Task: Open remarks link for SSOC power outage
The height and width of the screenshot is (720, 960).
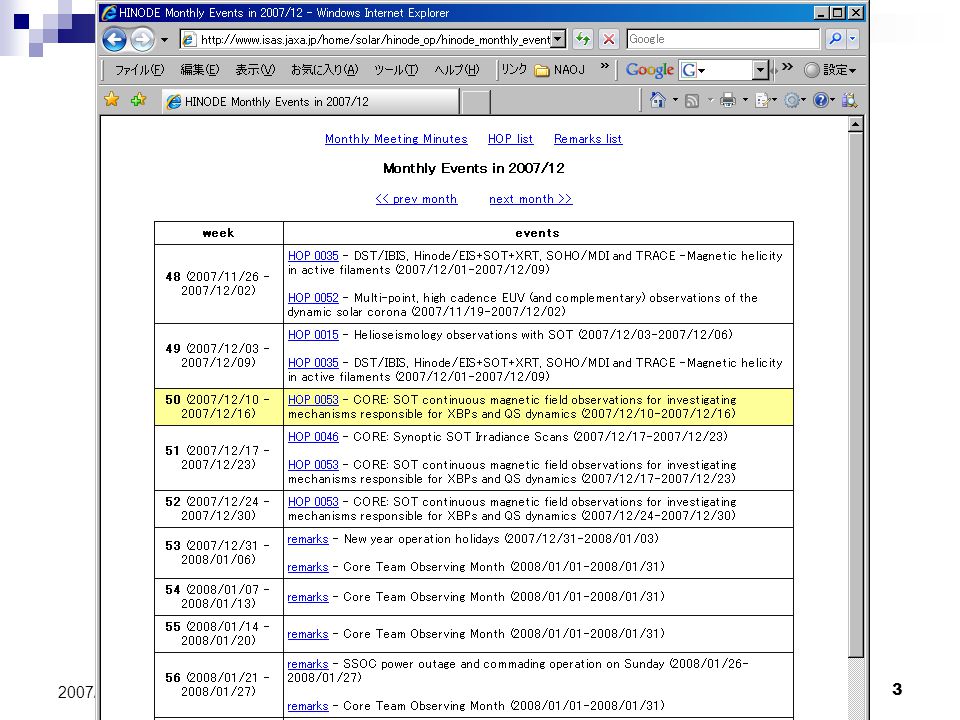Action: pyautogui.click(x=308, y=664)
